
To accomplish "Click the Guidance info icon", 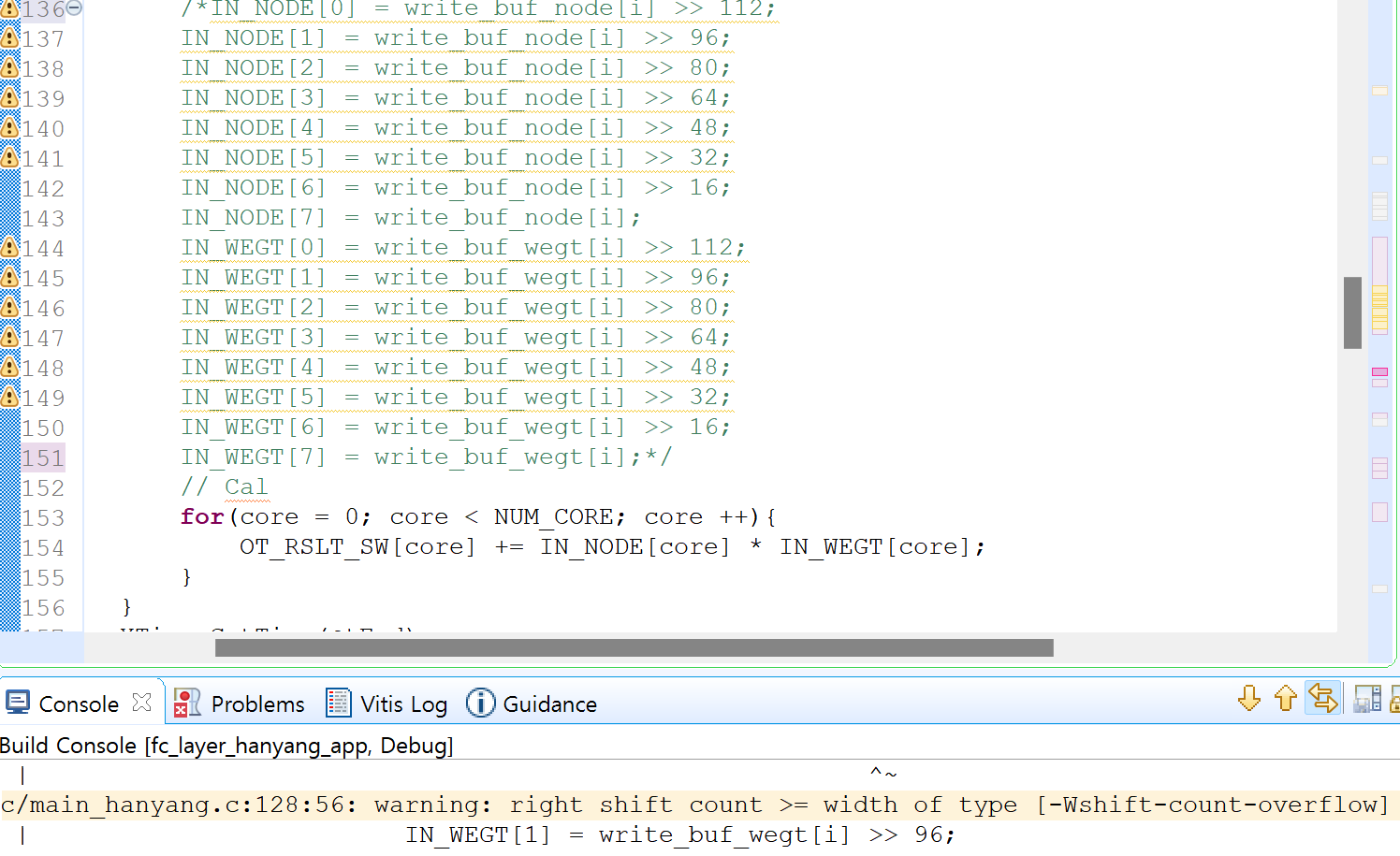I will (480, 703).
